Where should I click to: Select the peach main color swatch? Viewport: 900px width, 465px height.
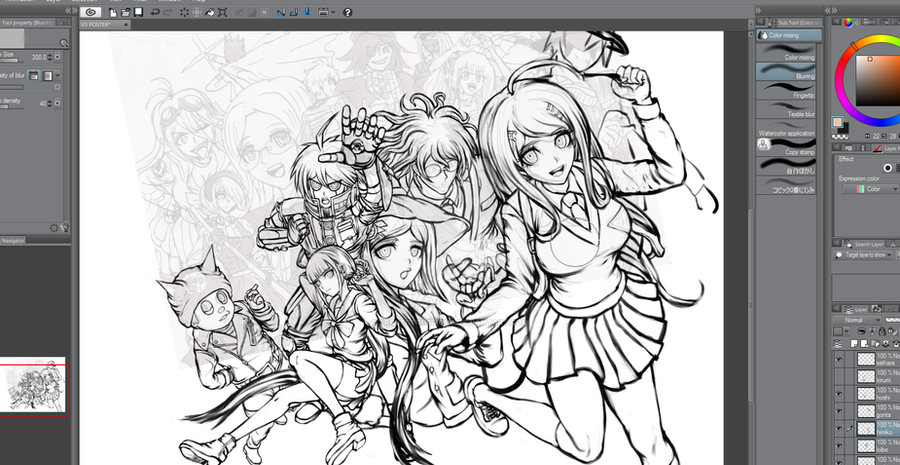[x=837, y=122]
